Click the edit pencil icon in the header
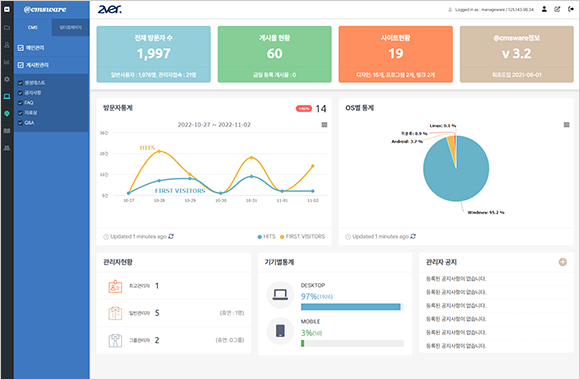This screenshot has width=580, height=380. tap(557, 9)
